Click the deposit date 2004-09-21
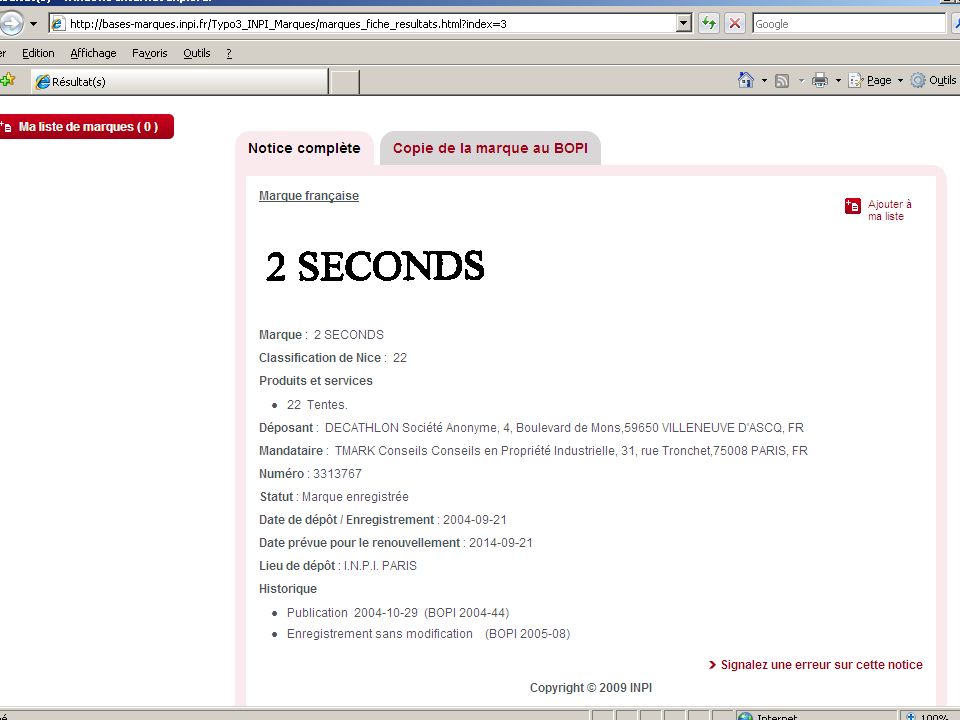This screenshot has height=720, width=960. [475, 520]
